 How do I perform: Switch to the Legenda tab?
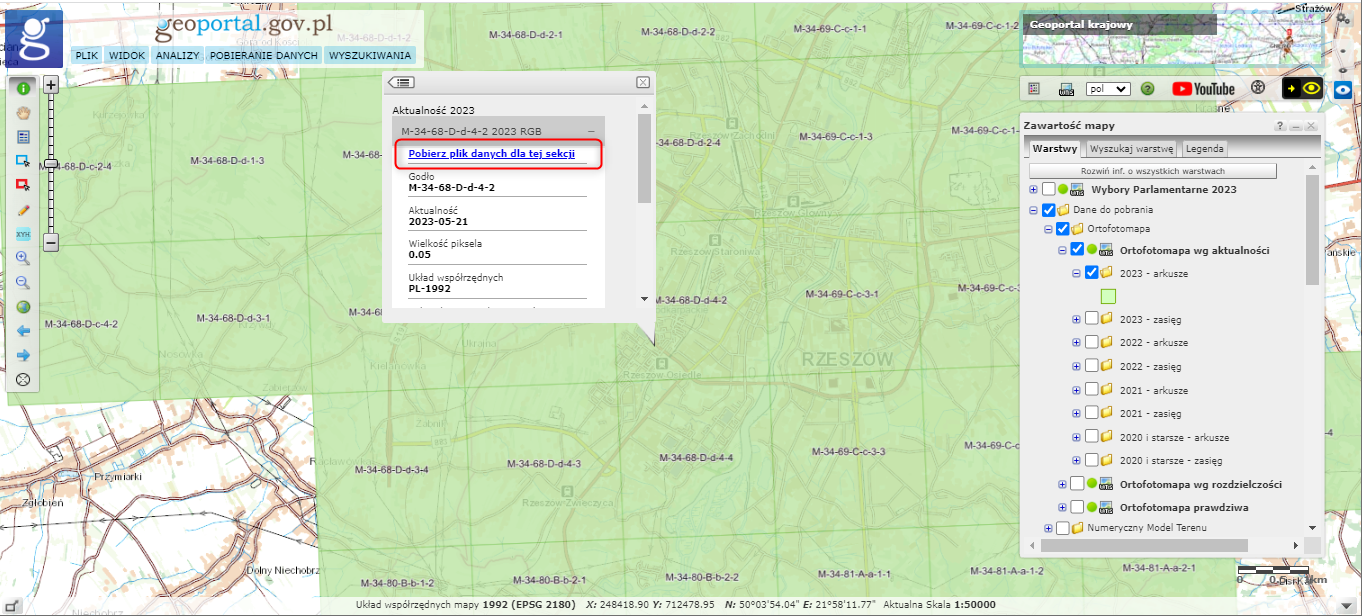tap(1203, 149)
